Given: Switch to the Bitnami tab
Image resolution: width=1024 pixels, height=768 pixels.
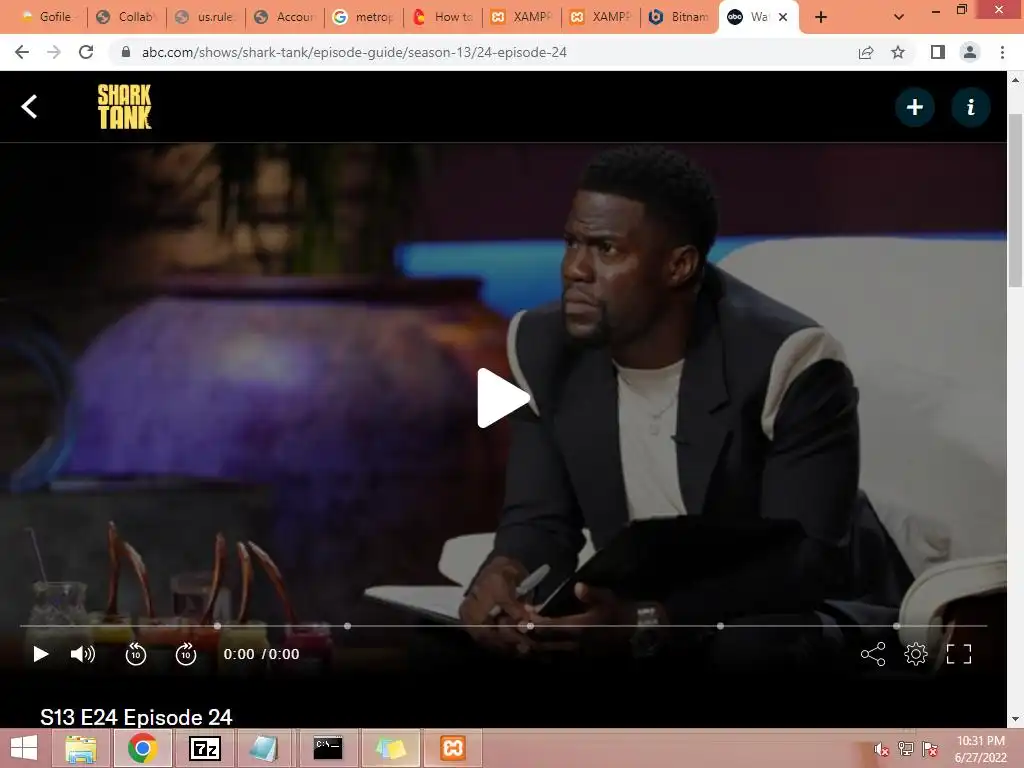Looking at the screenshot, I should coord(680,17).
